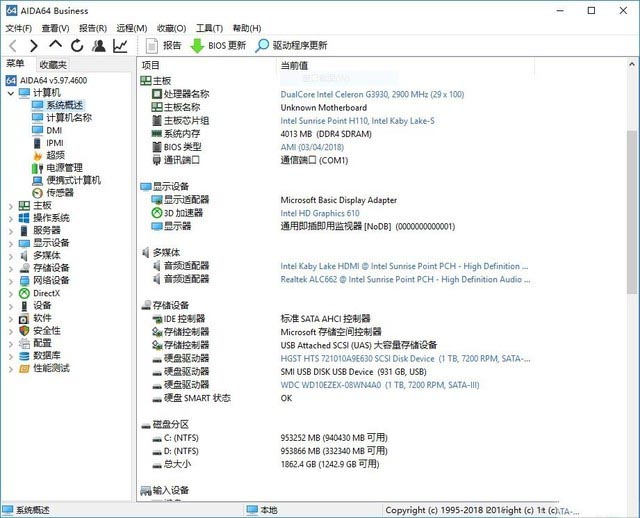Open the graph chart toolbar icon
The height and width of the screenshot is (518, 640).
[x=120, y=46]
